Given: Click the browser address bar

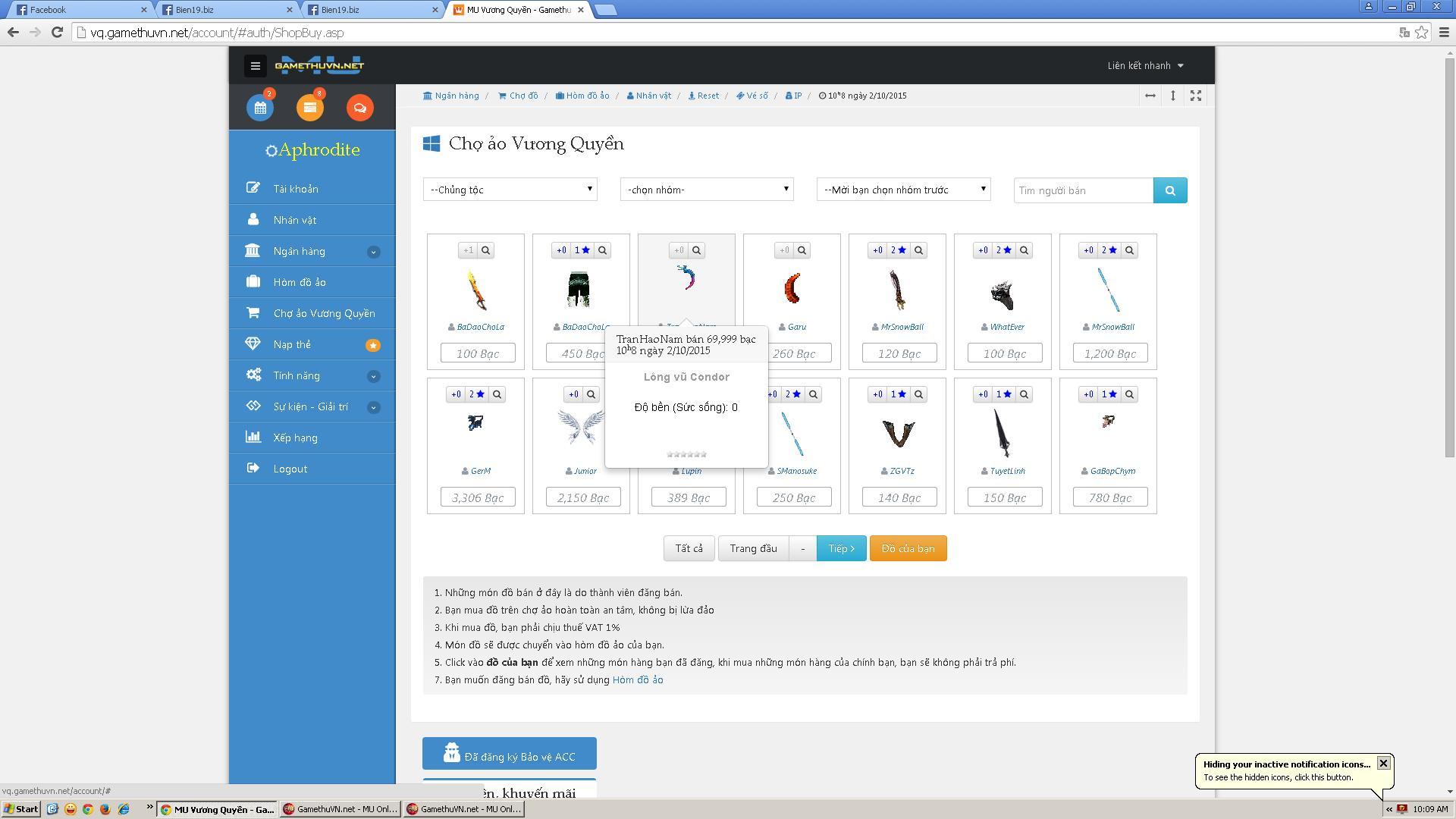Looking at the screenshot, I should click(736, 33).
